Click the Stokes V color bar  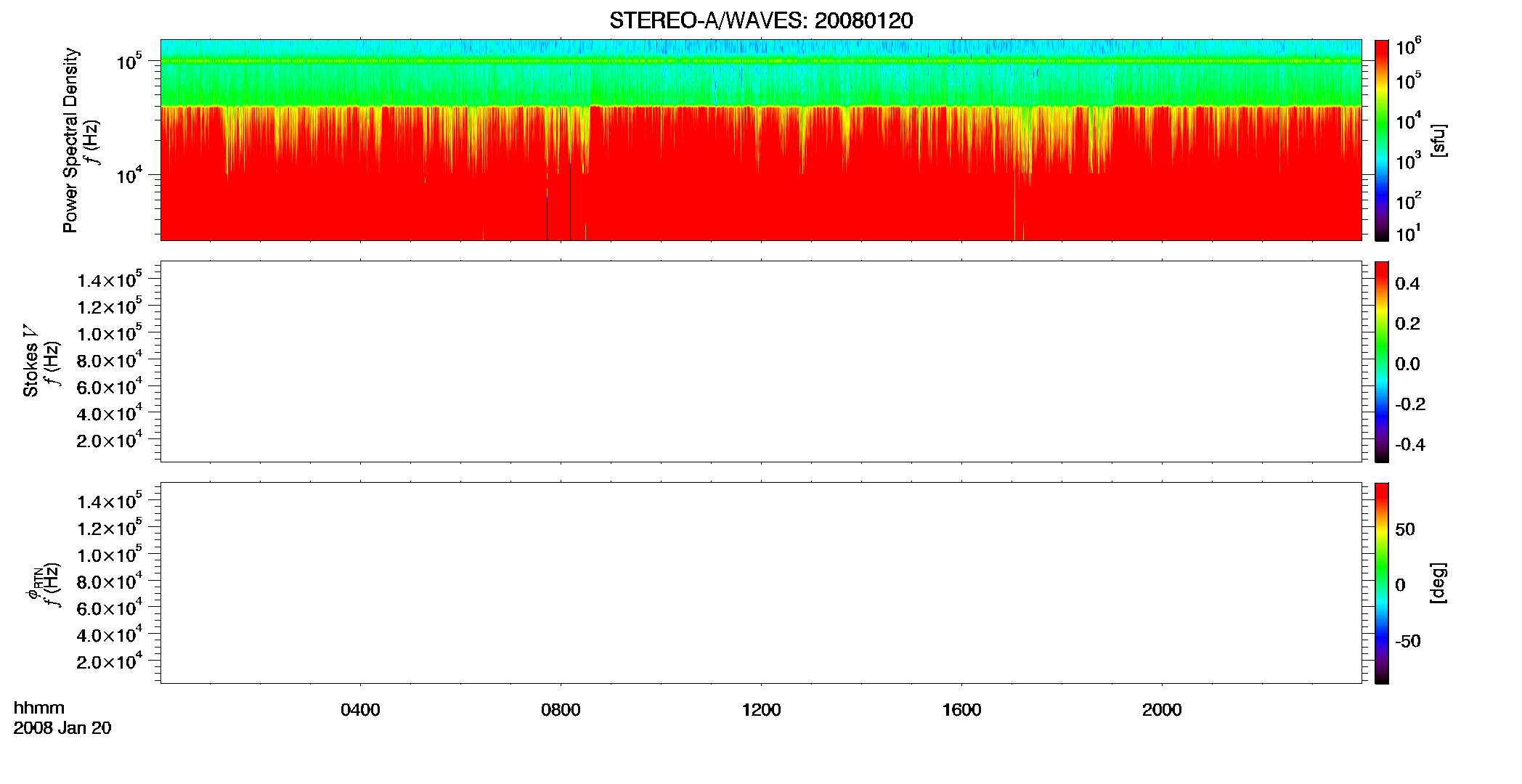click(1382, 362)
